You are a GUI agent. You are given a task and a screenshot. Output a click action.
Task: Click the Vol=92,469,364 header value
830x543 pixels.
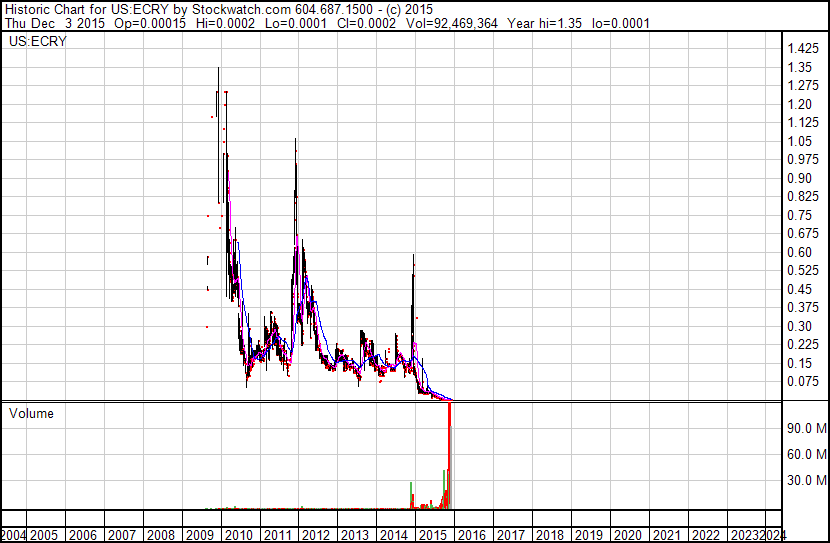pos(452,23)
